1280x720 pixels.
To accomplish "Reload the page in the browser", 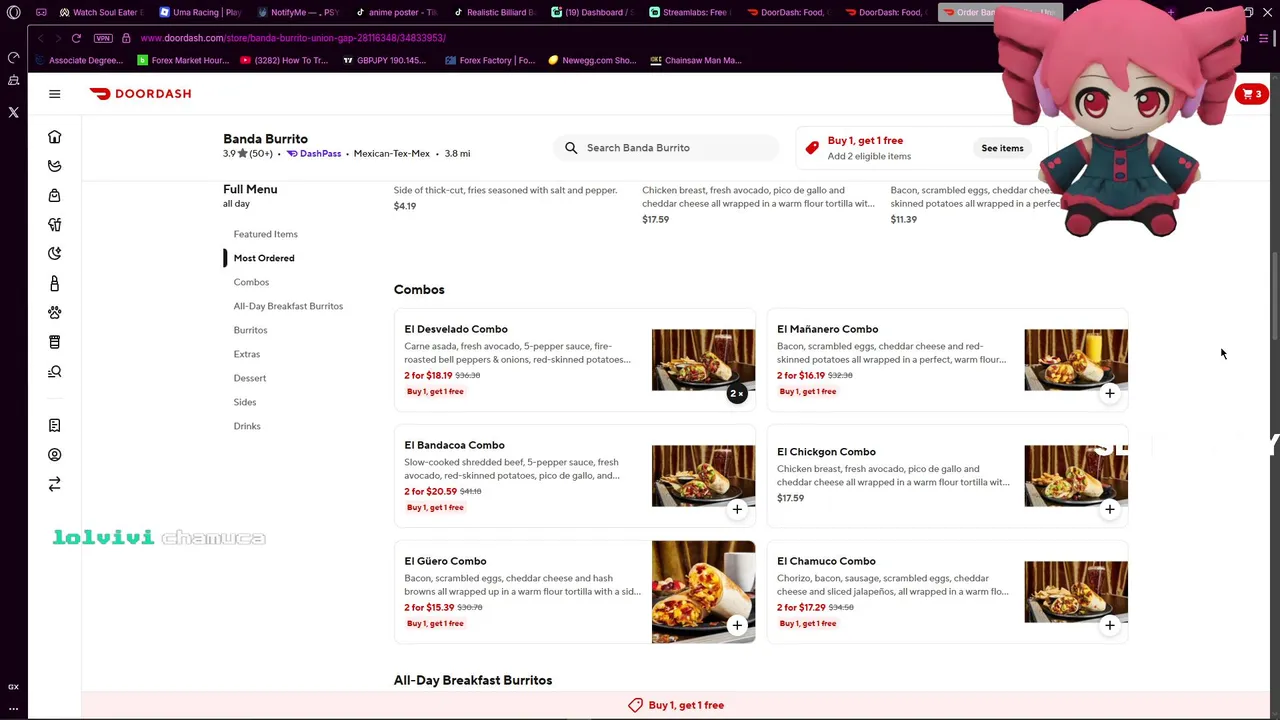I will (x=76, y=38).
